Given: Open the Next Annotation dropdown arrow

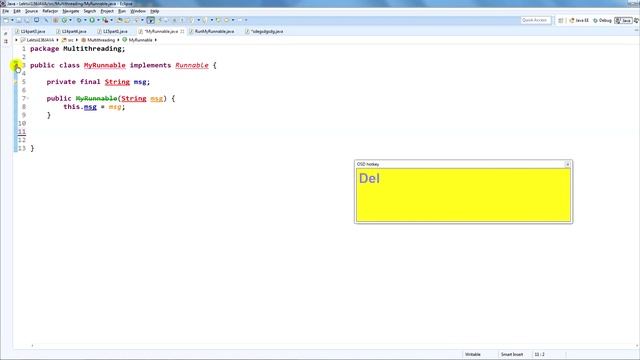Looking at the screenshot, I should click(199, 20).
